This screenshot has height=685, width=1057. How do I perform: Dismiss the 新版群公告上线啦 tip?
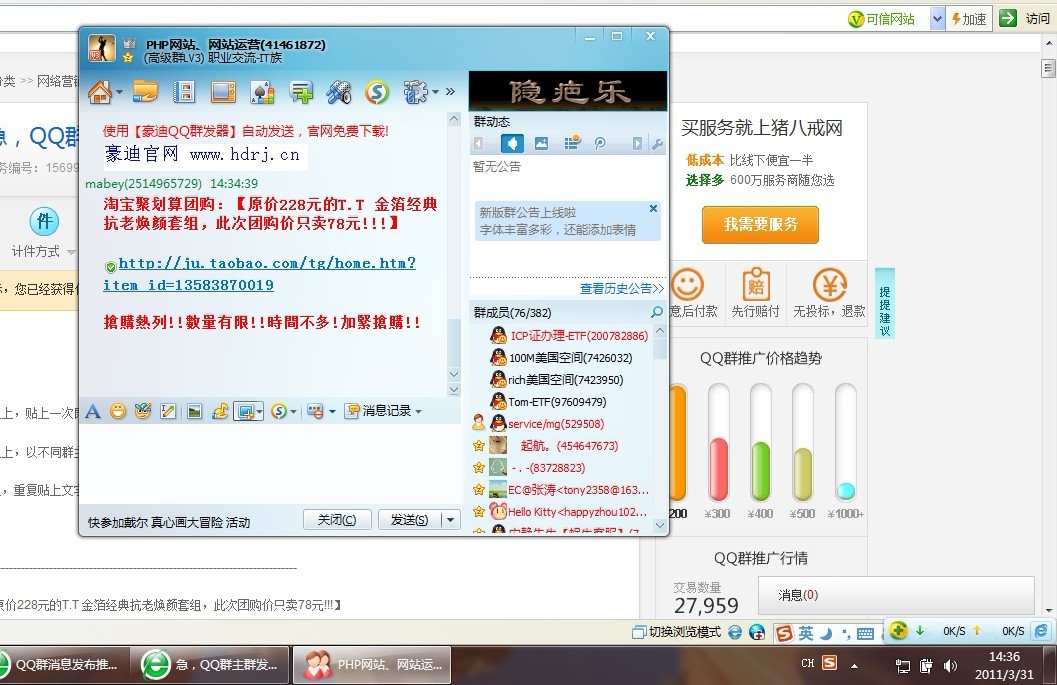[x=653, y=209]
